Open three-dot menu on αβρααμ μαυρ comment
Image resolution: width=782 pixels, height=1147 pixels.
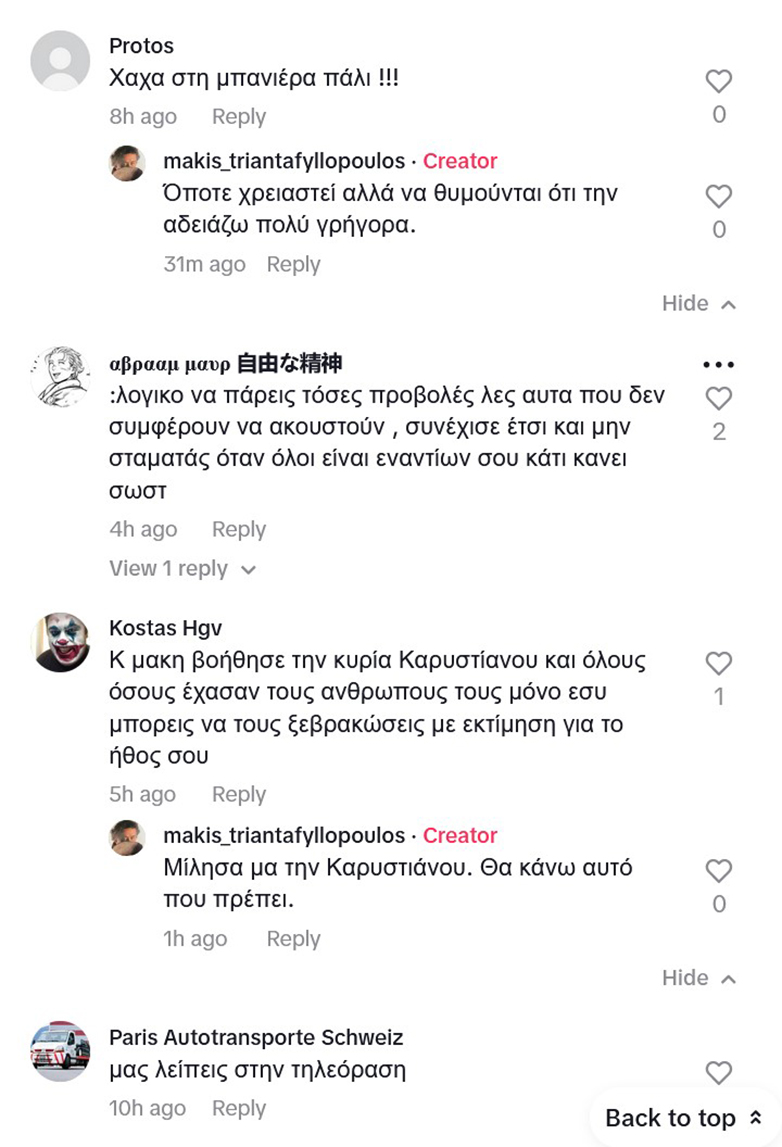[x=718, y=365]
